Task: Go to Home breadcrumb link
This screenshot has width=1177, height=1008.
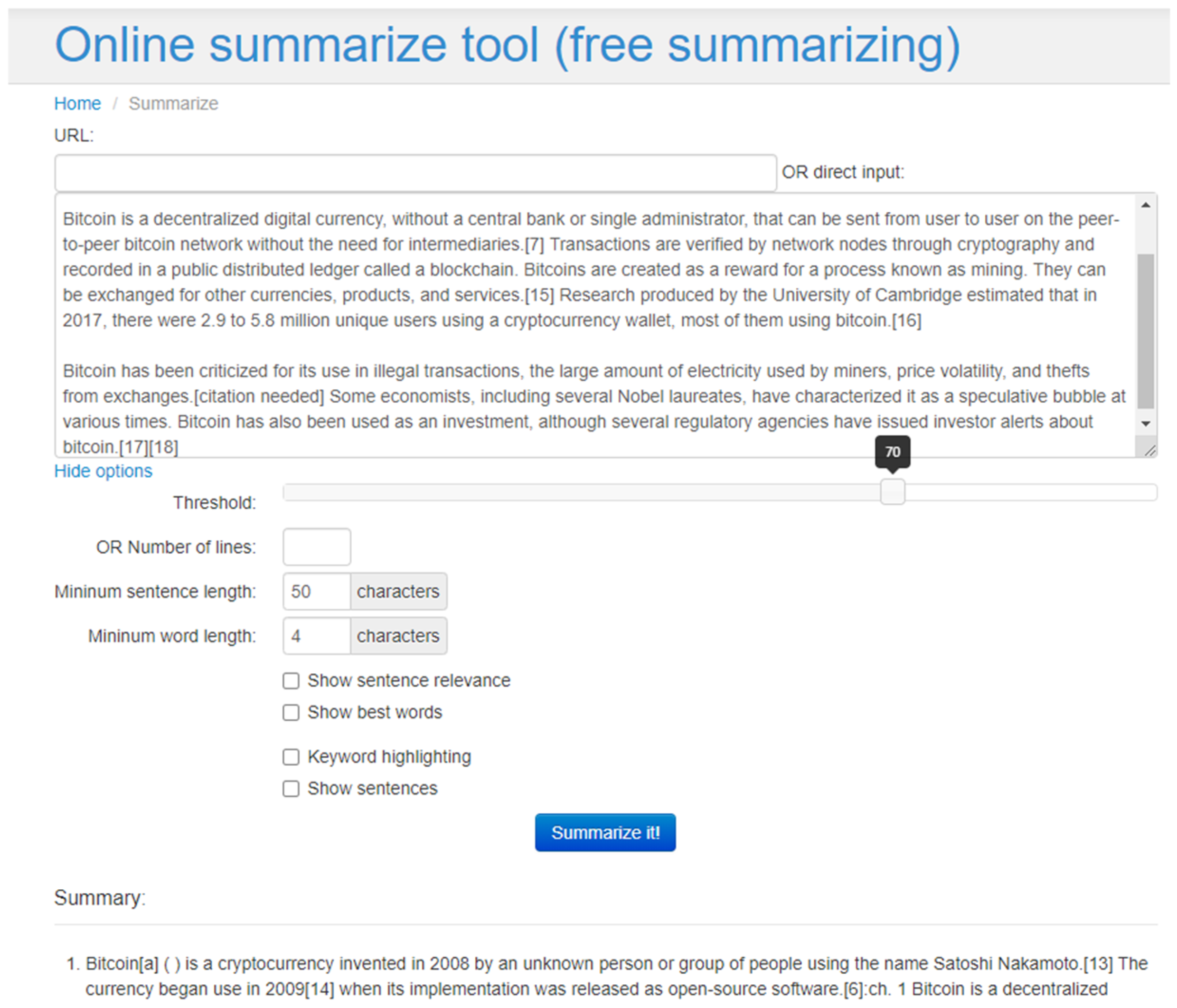Action: point(77,104)
